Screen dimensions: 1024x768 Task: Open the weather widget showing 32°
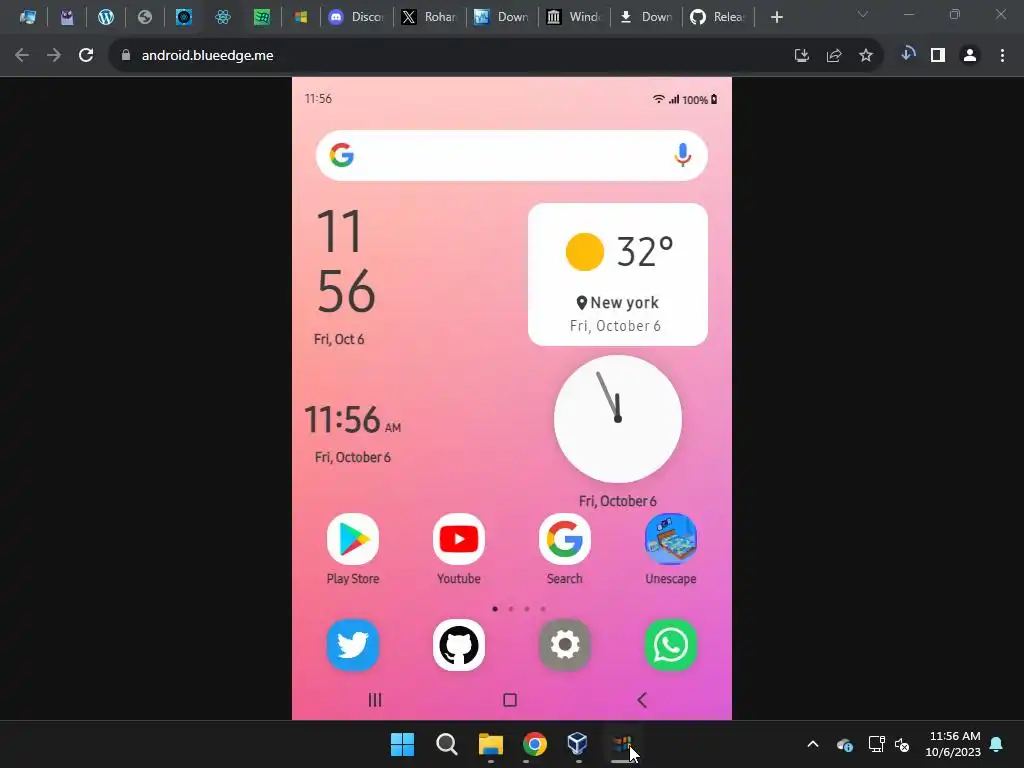(618, 274)
